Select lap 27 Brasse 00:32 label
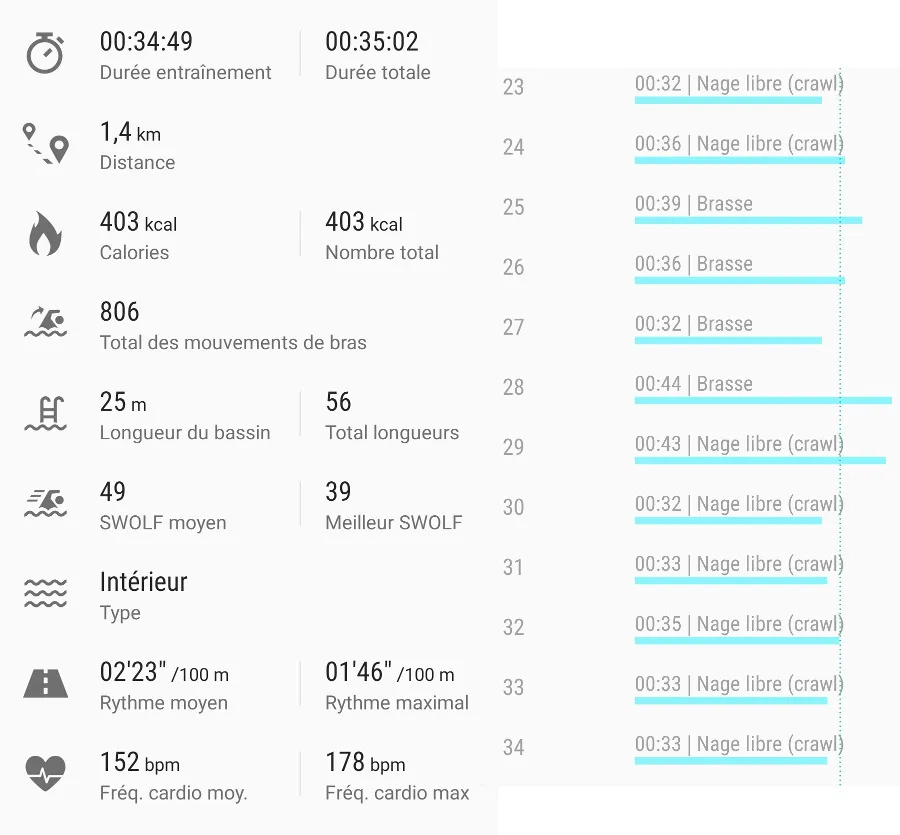The width and height of the screenshot is (900, 835). 693,324
